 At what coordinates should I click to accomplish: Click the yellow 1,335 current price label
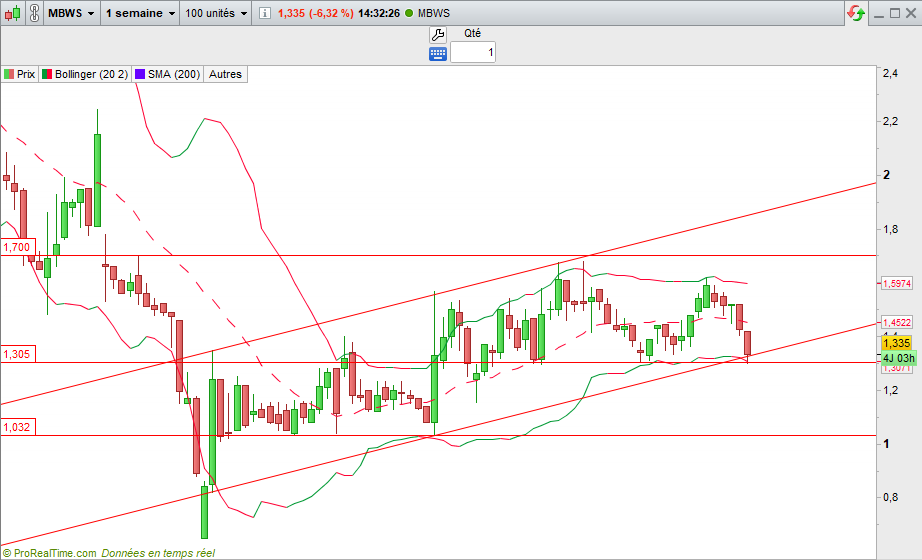[897, 343]
